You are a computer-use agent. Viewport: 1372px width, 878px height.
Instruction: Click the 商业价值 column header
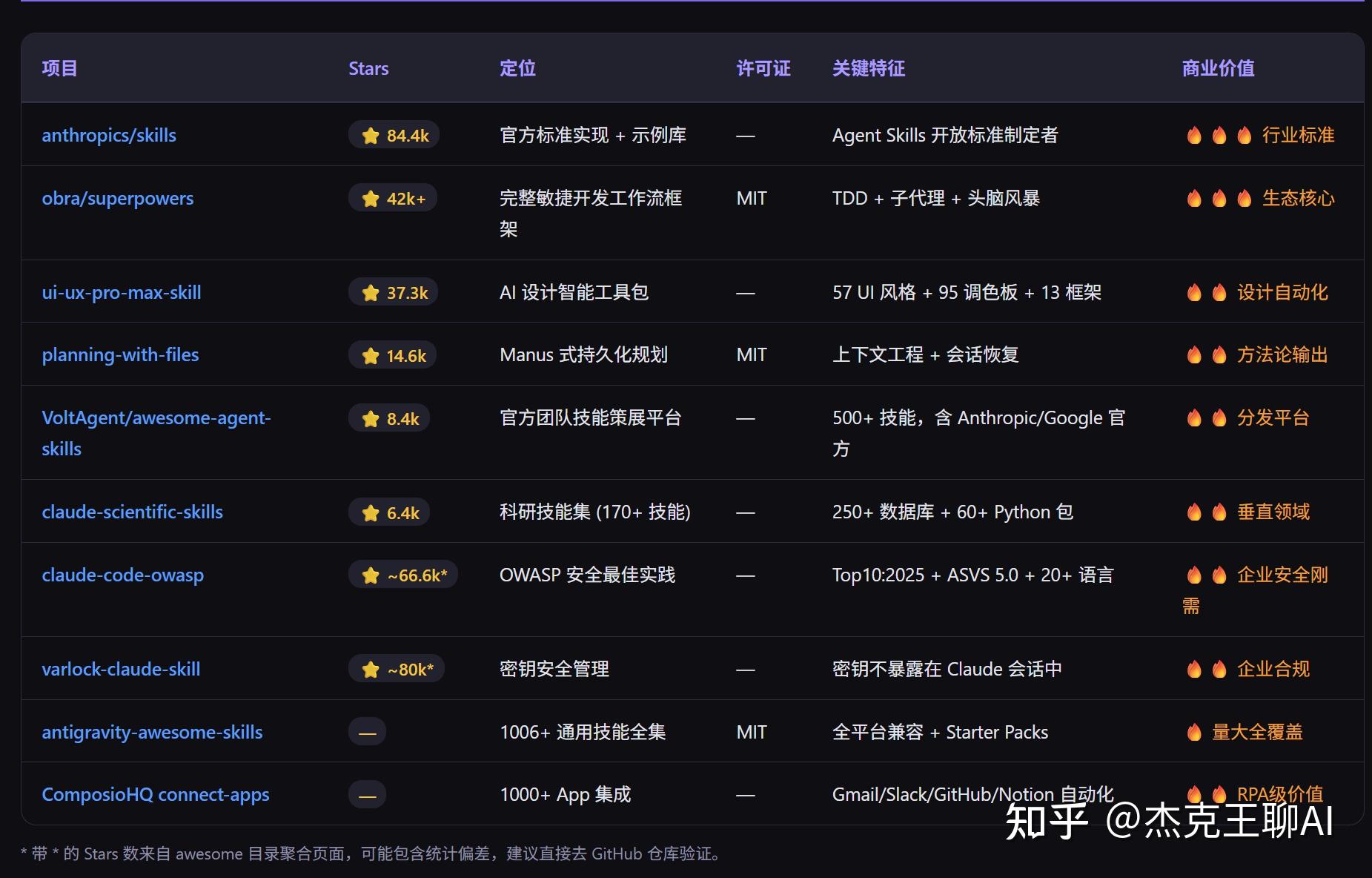tap(1218, 68)
